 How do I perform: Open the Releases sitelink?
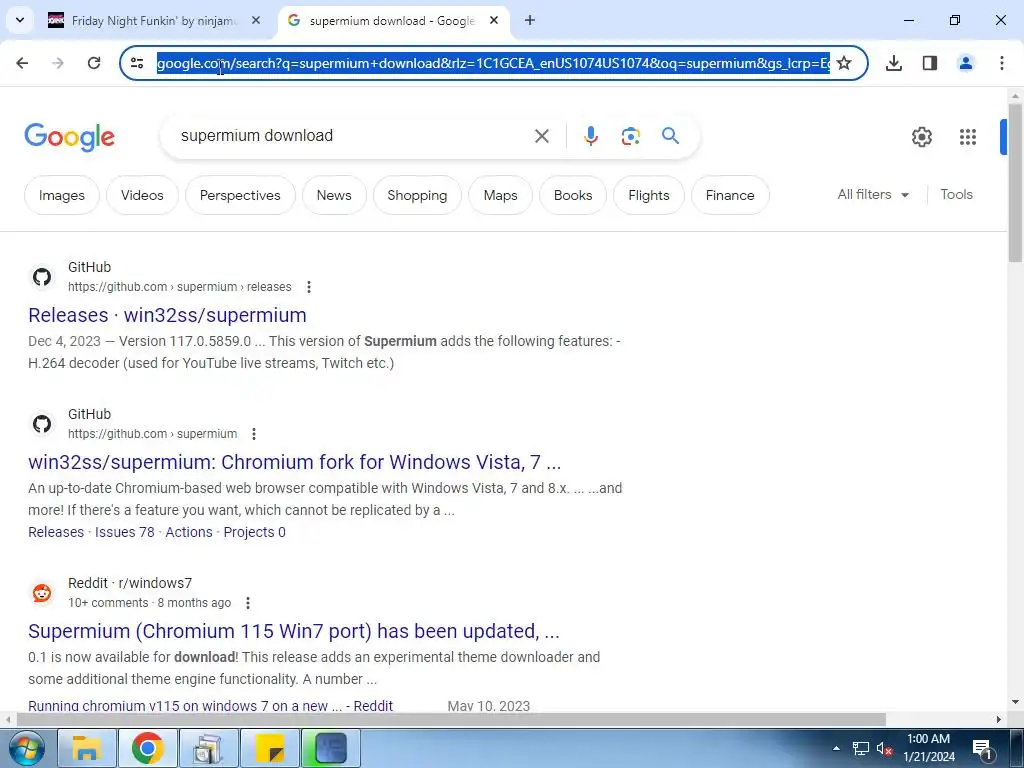pos(56,532)
